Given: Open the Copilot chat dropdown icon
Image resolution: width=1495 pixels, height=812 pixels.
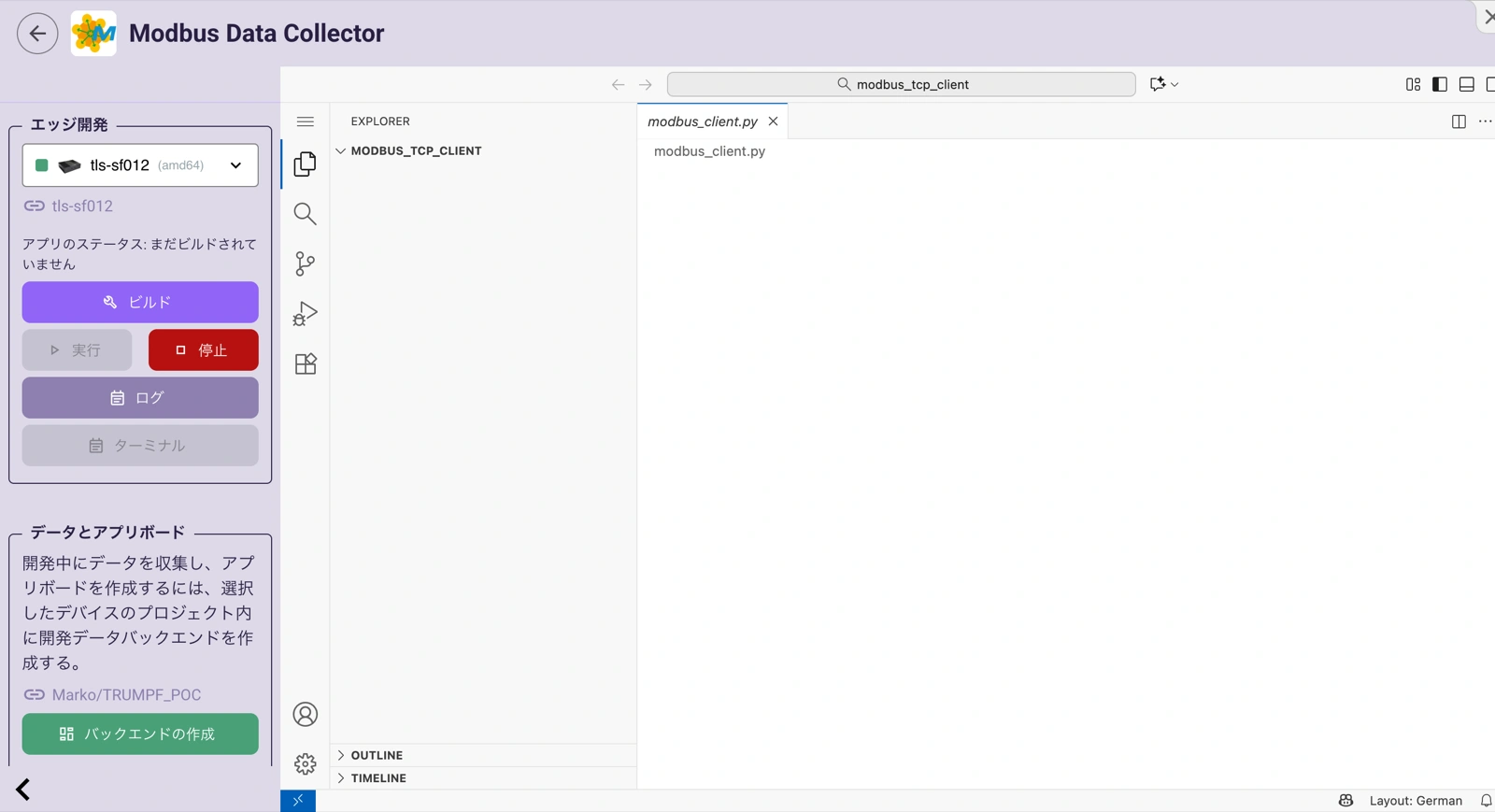Looking at the screenshot, I should (x=1163, y=84).
